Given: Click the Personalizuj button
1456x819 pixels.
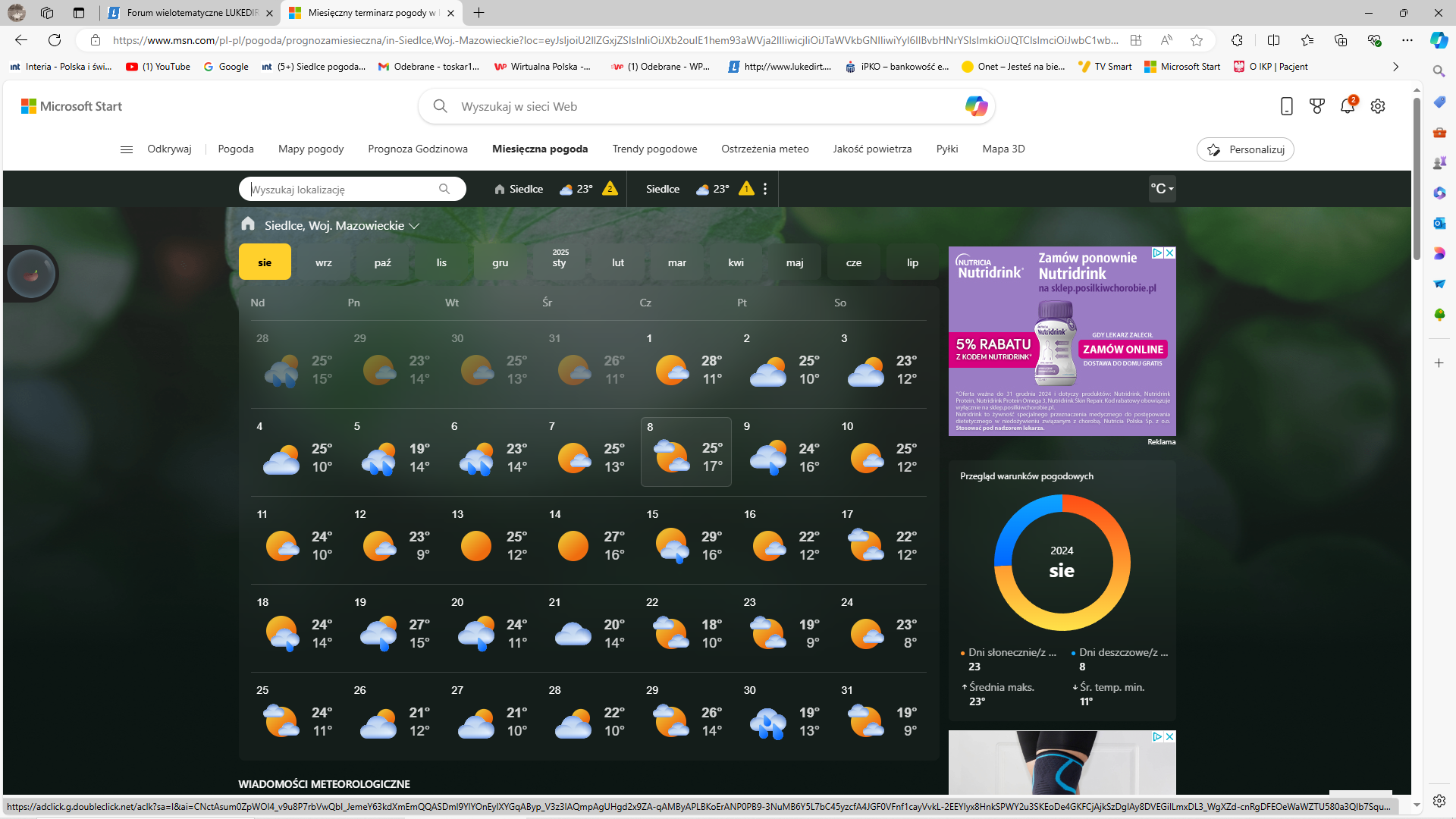Looking at the screenshot, I should [x=1245, y=149].
